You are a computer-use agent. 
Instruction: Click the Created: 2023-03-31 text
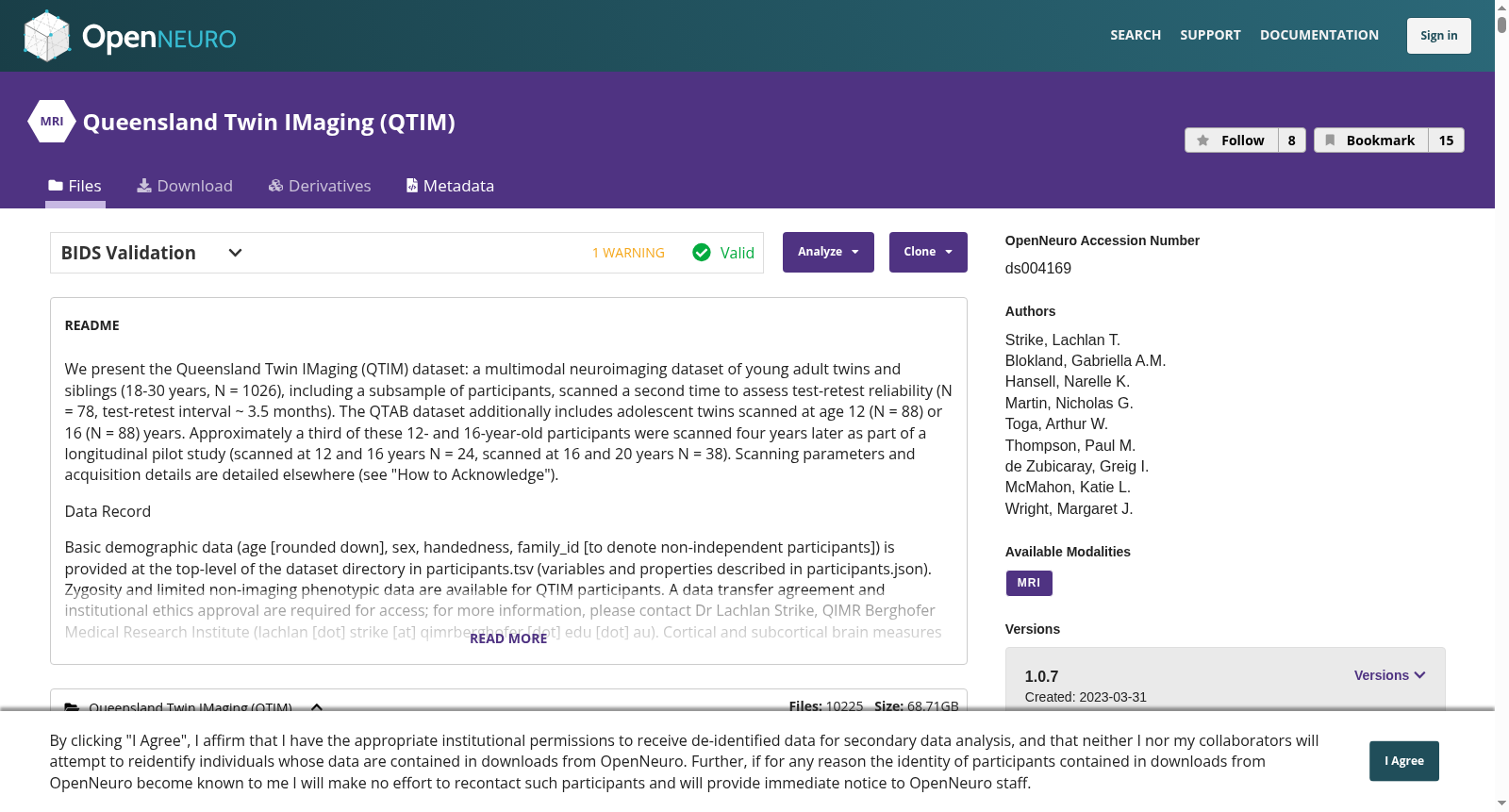[x=1086, y=697]
